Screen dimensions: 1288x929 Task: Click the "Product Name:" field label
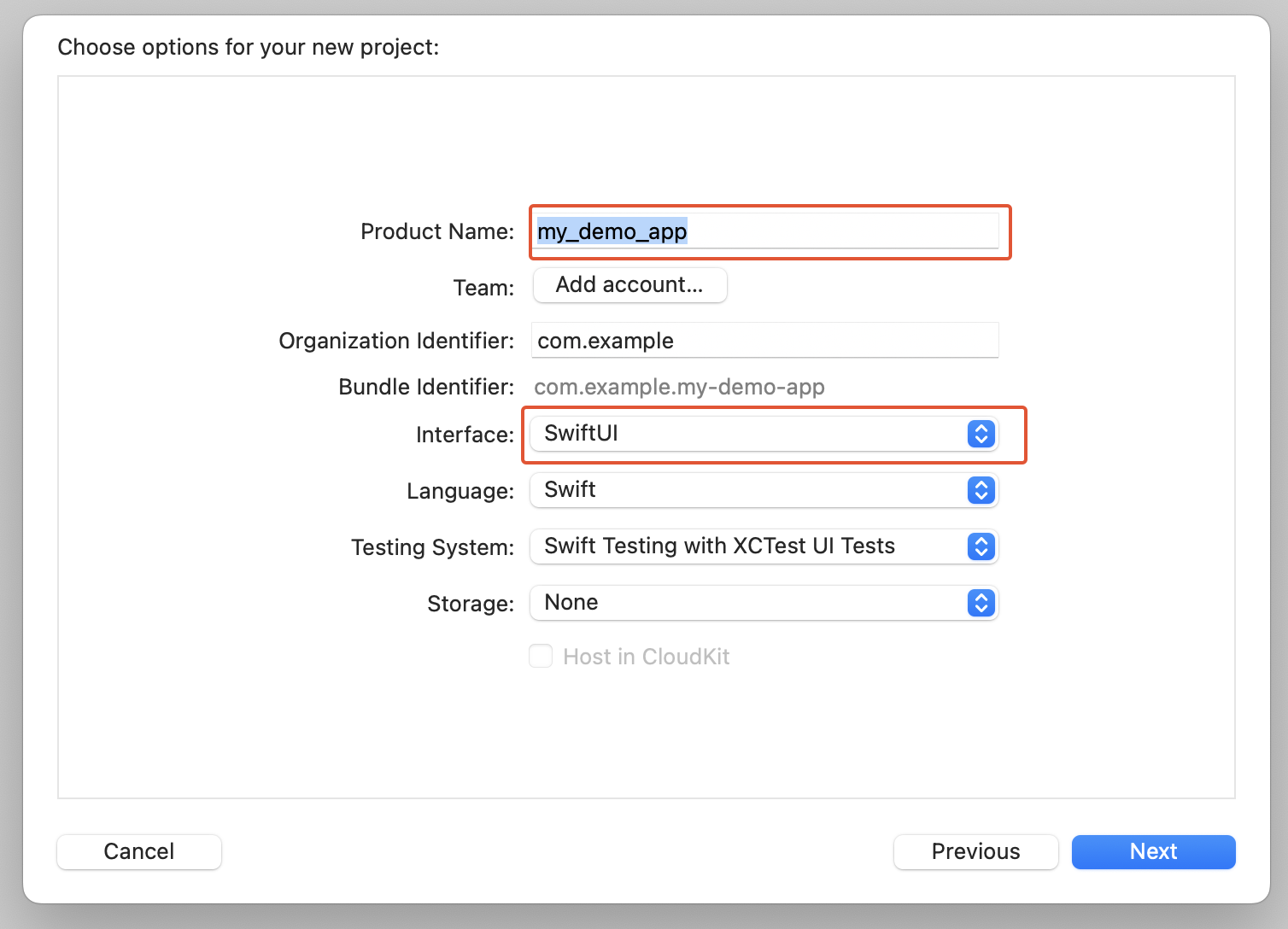[437, 231]
